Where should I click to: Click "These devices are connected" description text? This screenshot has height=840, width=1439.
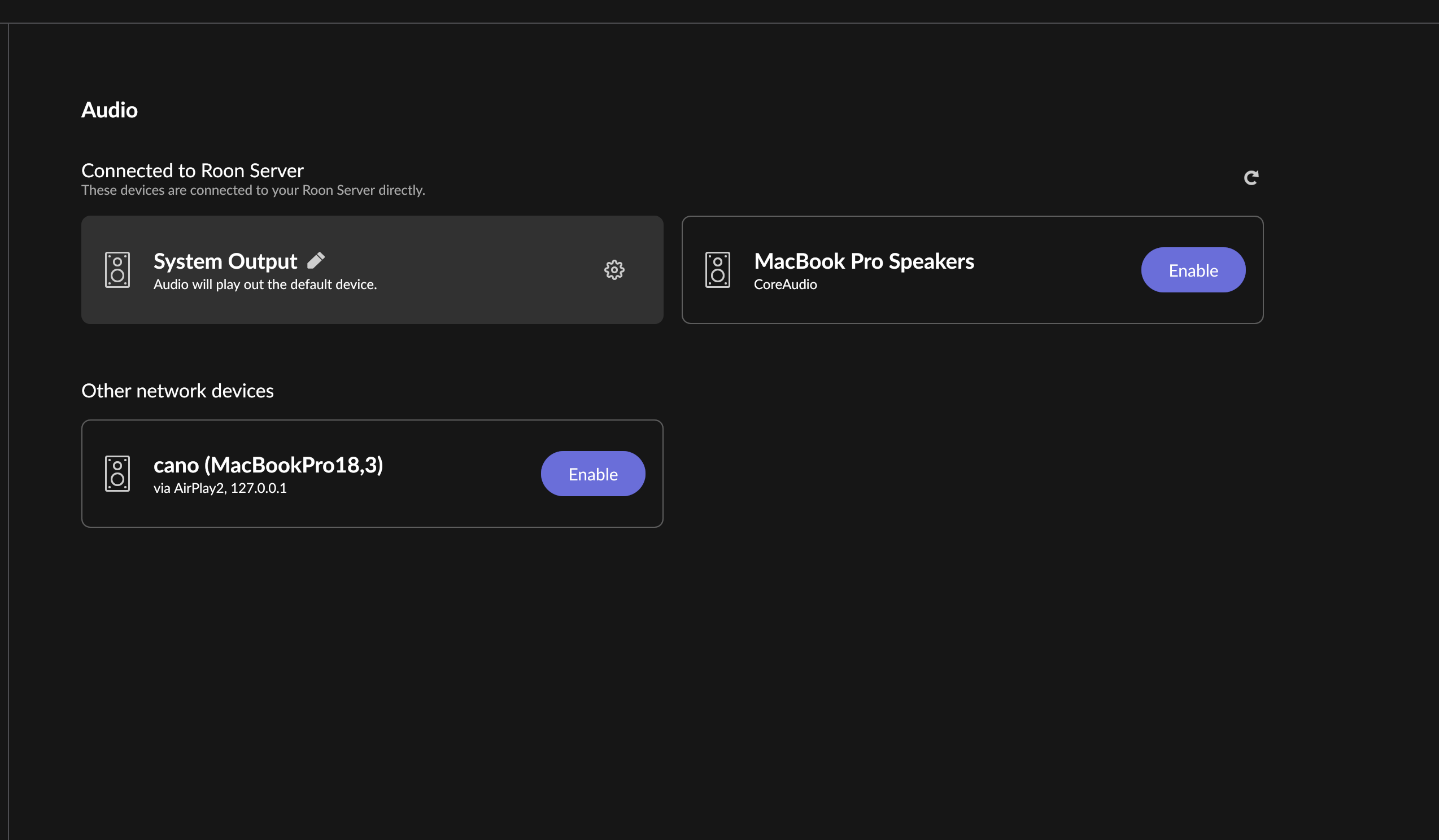tap(253, 190)
